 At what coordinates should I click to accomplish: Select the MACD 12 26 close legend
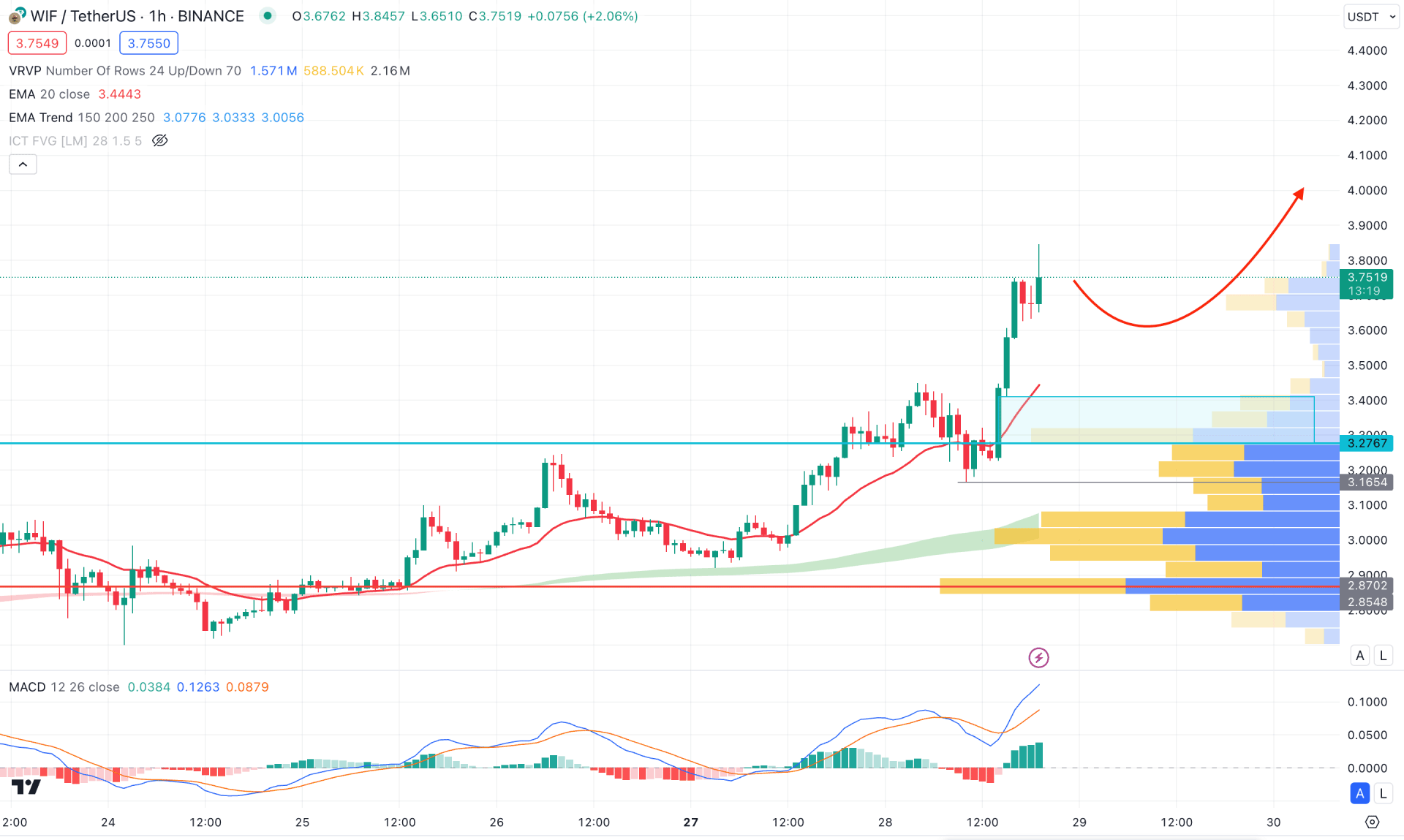click(x=64, y=687)
